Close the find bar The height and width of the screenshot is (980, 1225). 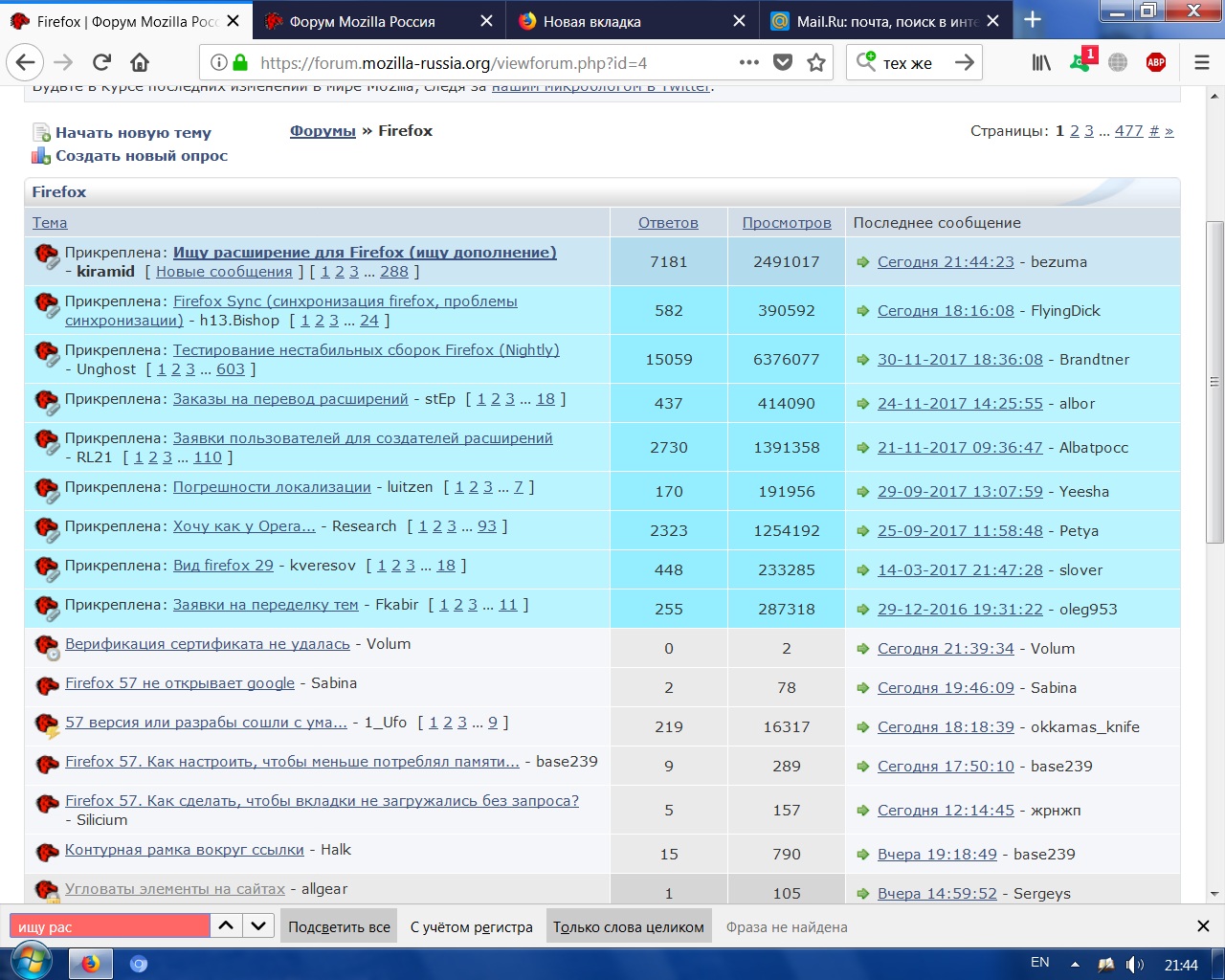click(x=1203, y=926)
